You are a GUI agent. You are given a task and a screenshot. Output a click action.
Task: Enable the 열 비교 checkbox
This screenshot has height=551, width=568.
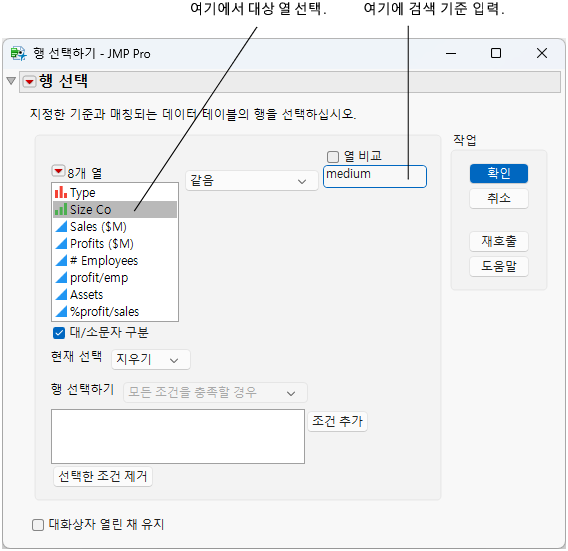point(333,157)
